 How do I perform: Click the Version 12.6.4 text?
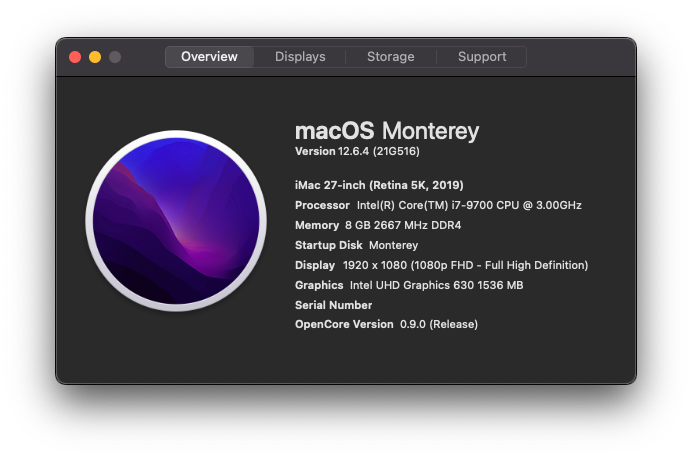coord(332,151)
